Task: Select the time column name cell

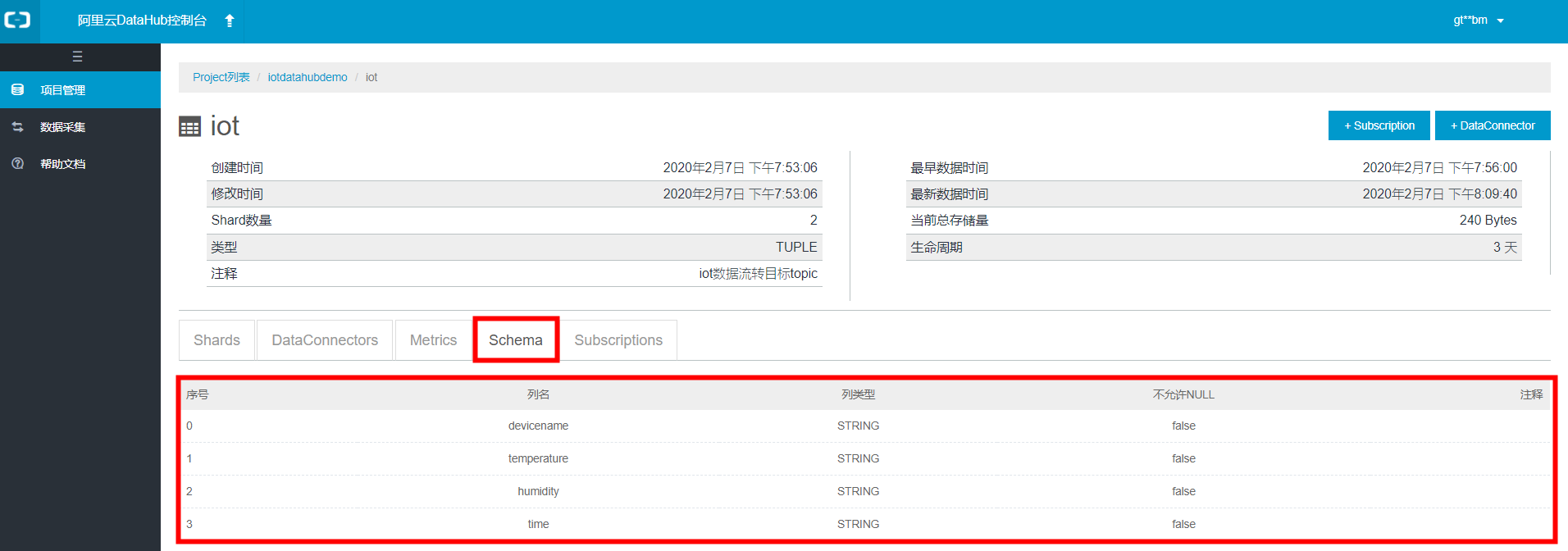Action: 538,524
